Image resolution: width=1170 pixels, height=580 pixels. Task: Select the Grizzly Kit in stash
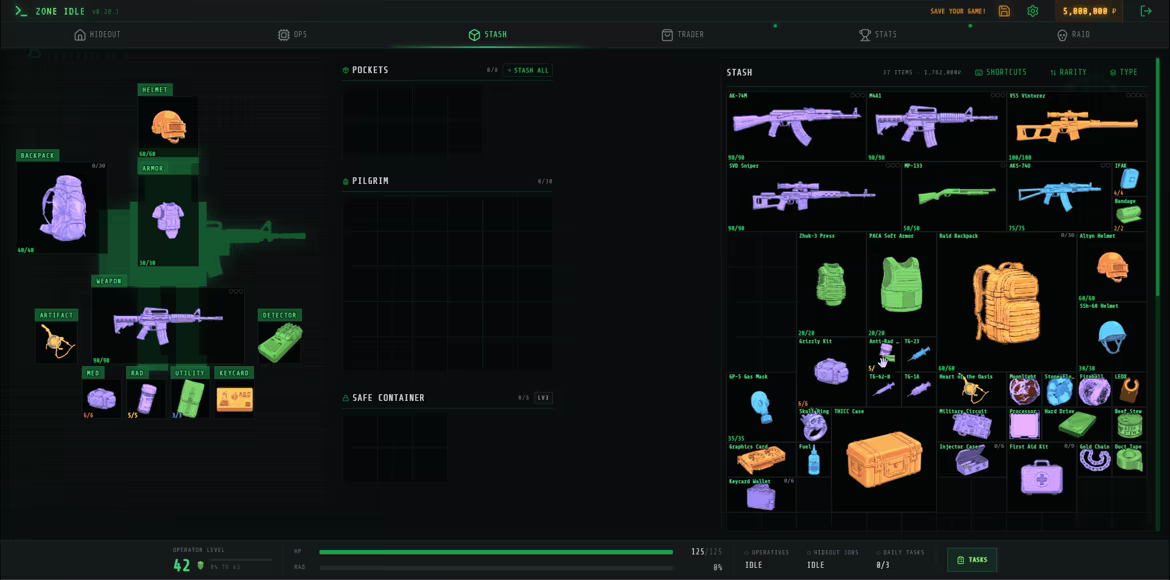click(831, 372)
